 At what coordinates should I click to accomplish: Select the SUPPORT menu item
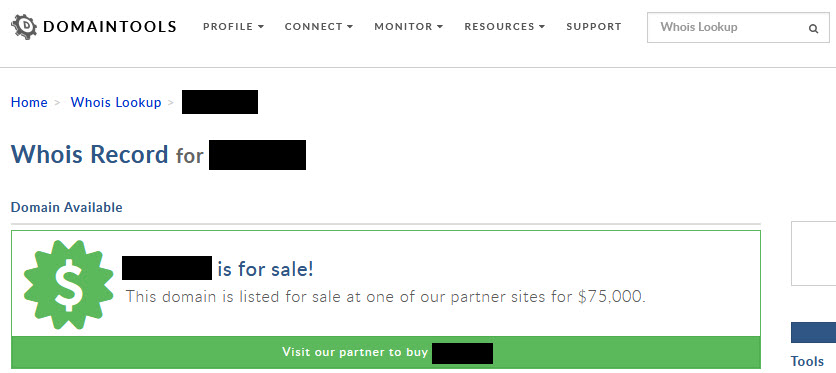594,27
